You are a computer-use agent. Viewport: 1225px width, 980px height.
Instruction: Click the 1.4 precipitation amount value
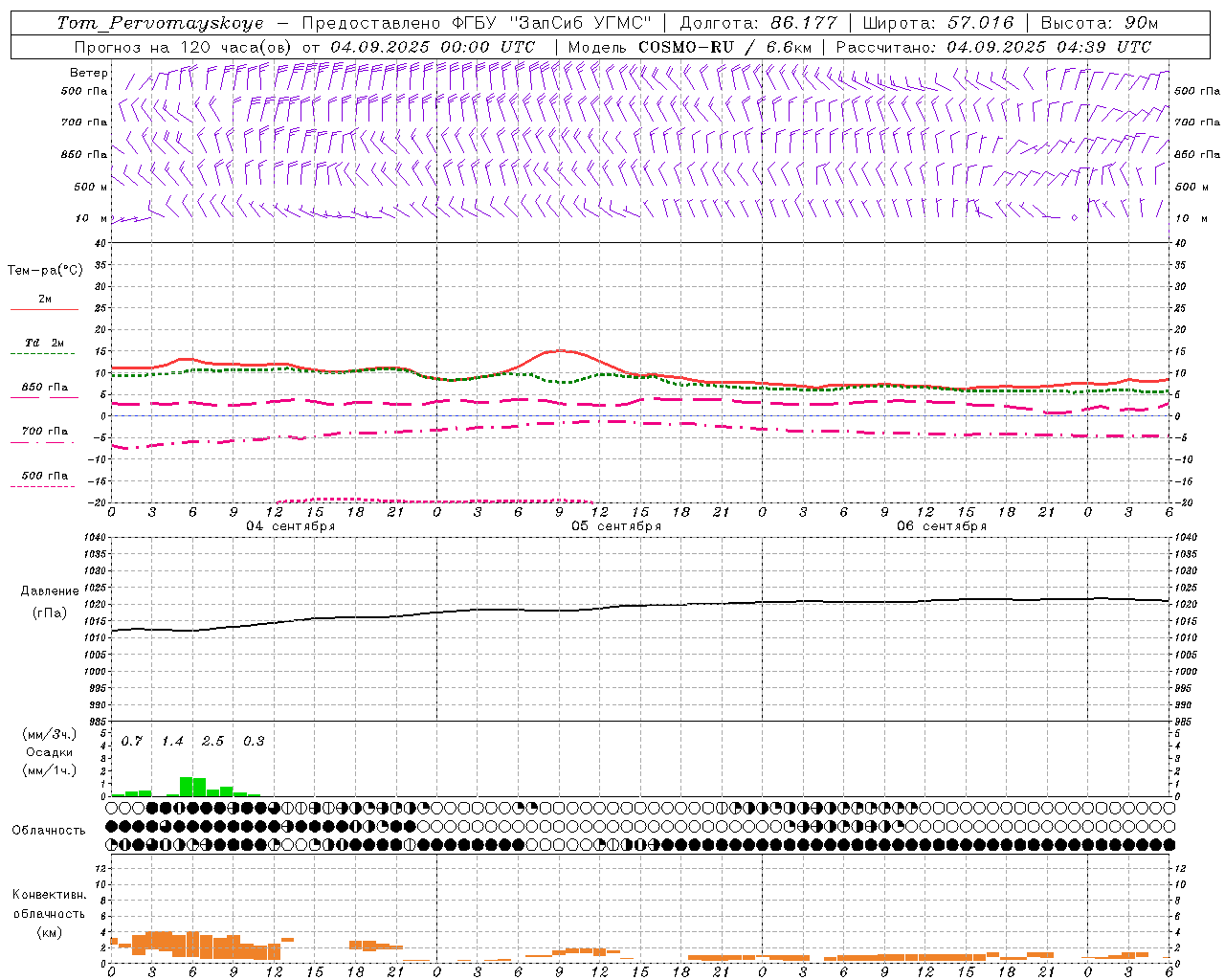point(172,741)
